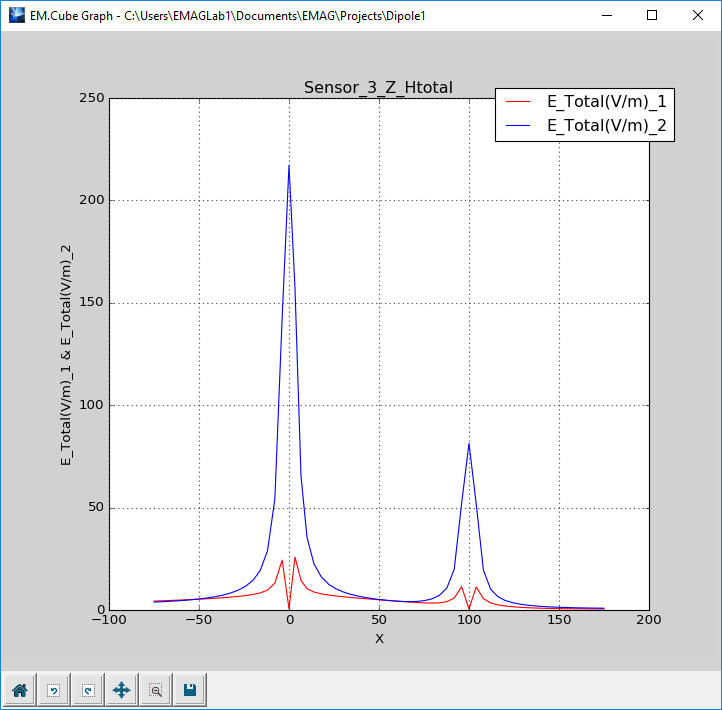
Task: Click the blue line sample in the legend
Action: 520,125
